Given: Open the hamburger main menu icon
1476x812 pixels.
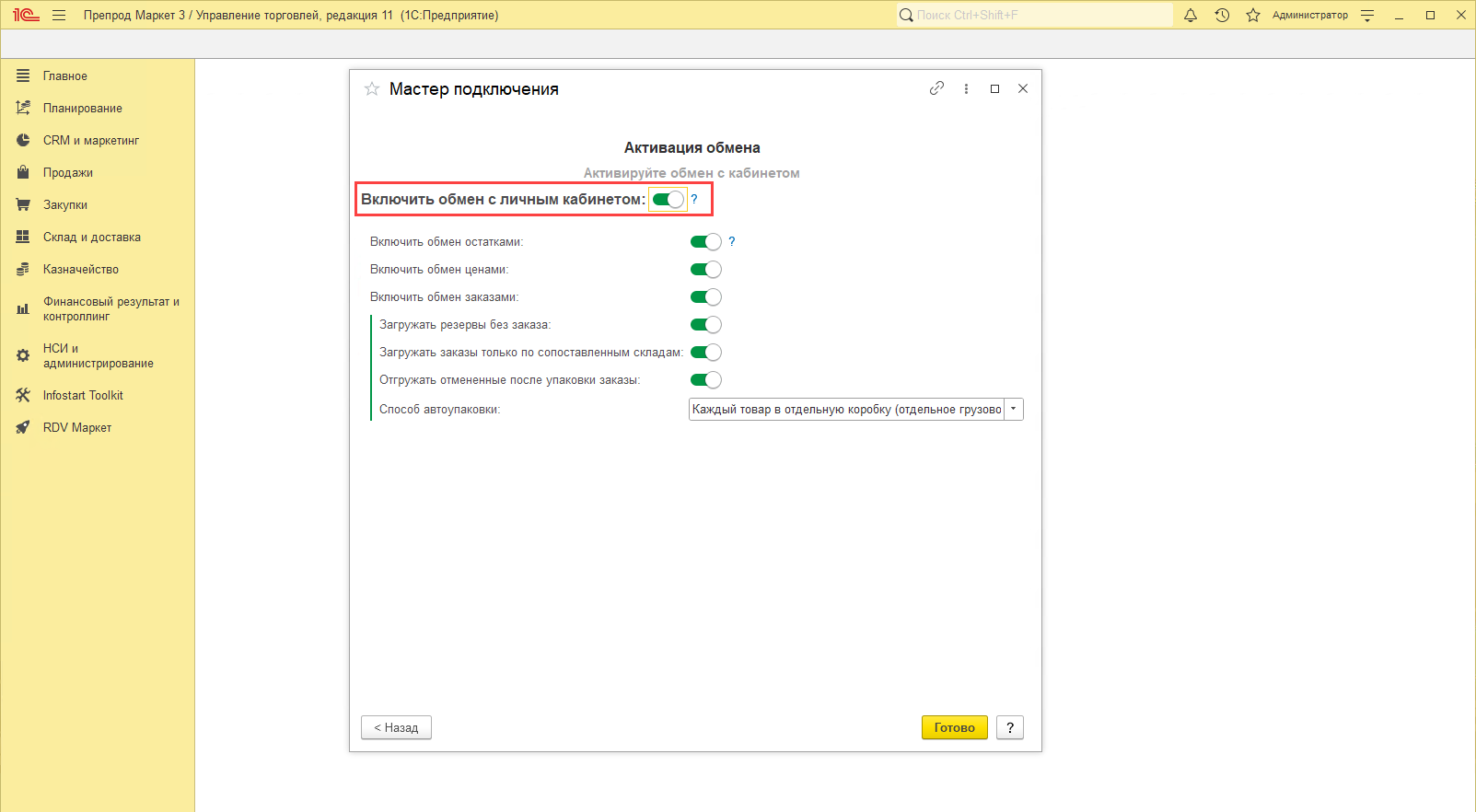Looking at the screenshot, I should (59, 15).
